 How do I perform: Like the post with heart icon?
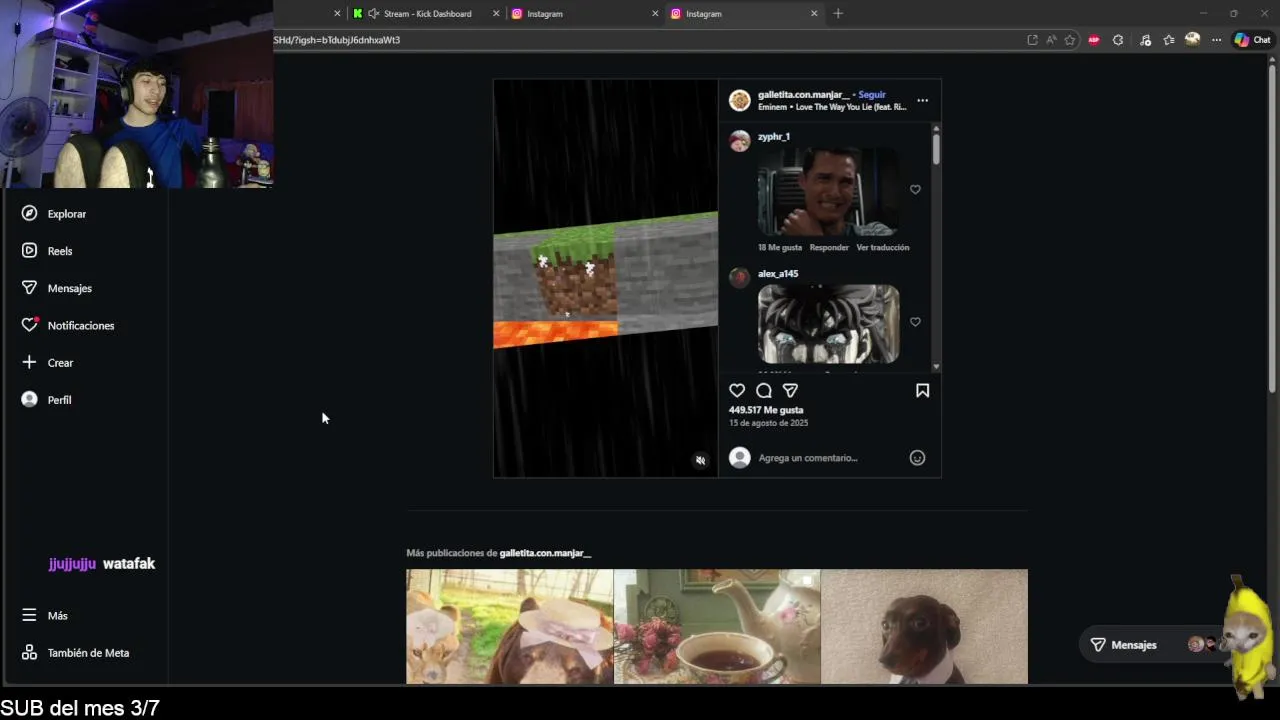tap(737, 391)
